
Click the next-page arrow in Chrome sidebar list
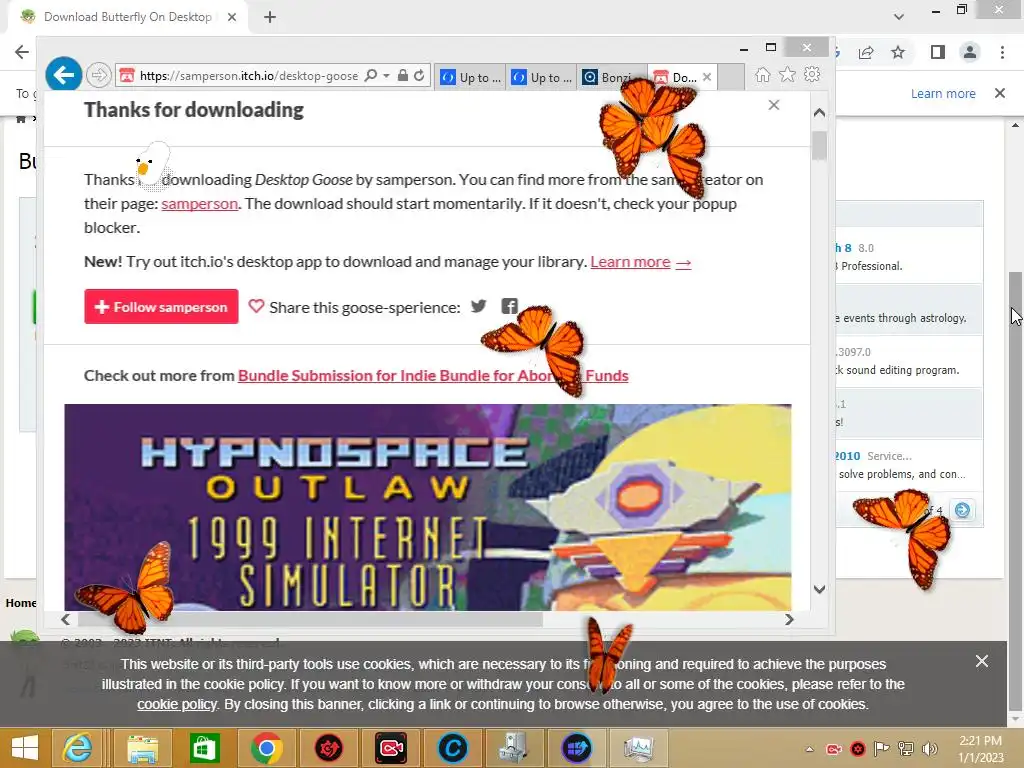click(x=962, y=510)
